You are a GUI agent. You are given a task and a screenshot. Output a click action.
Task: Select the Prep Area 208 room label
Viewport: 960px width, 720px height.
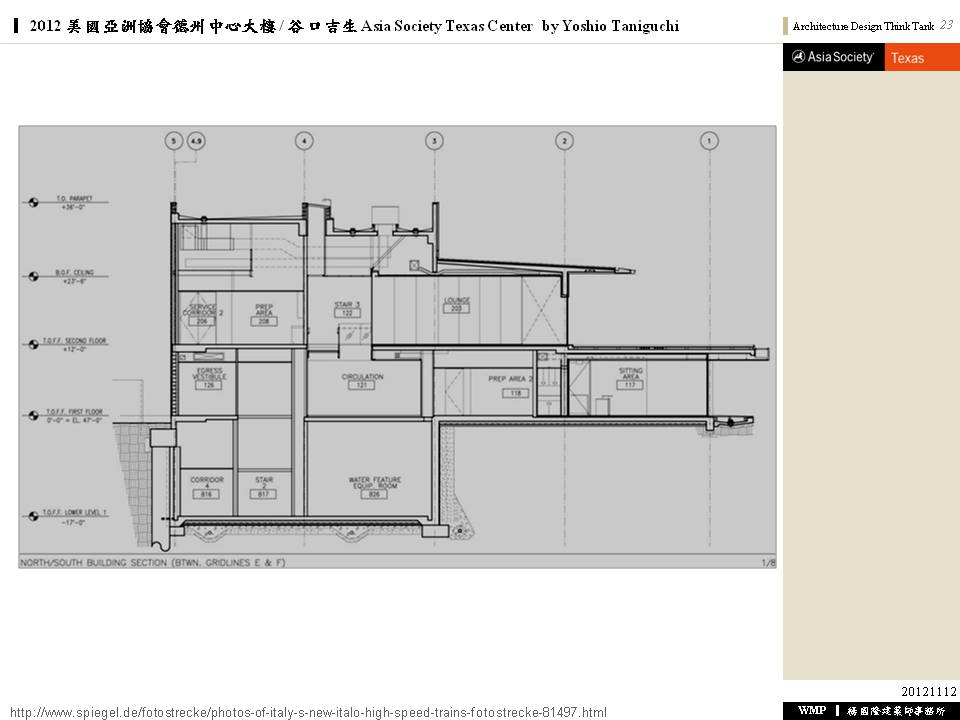[264, 313]
